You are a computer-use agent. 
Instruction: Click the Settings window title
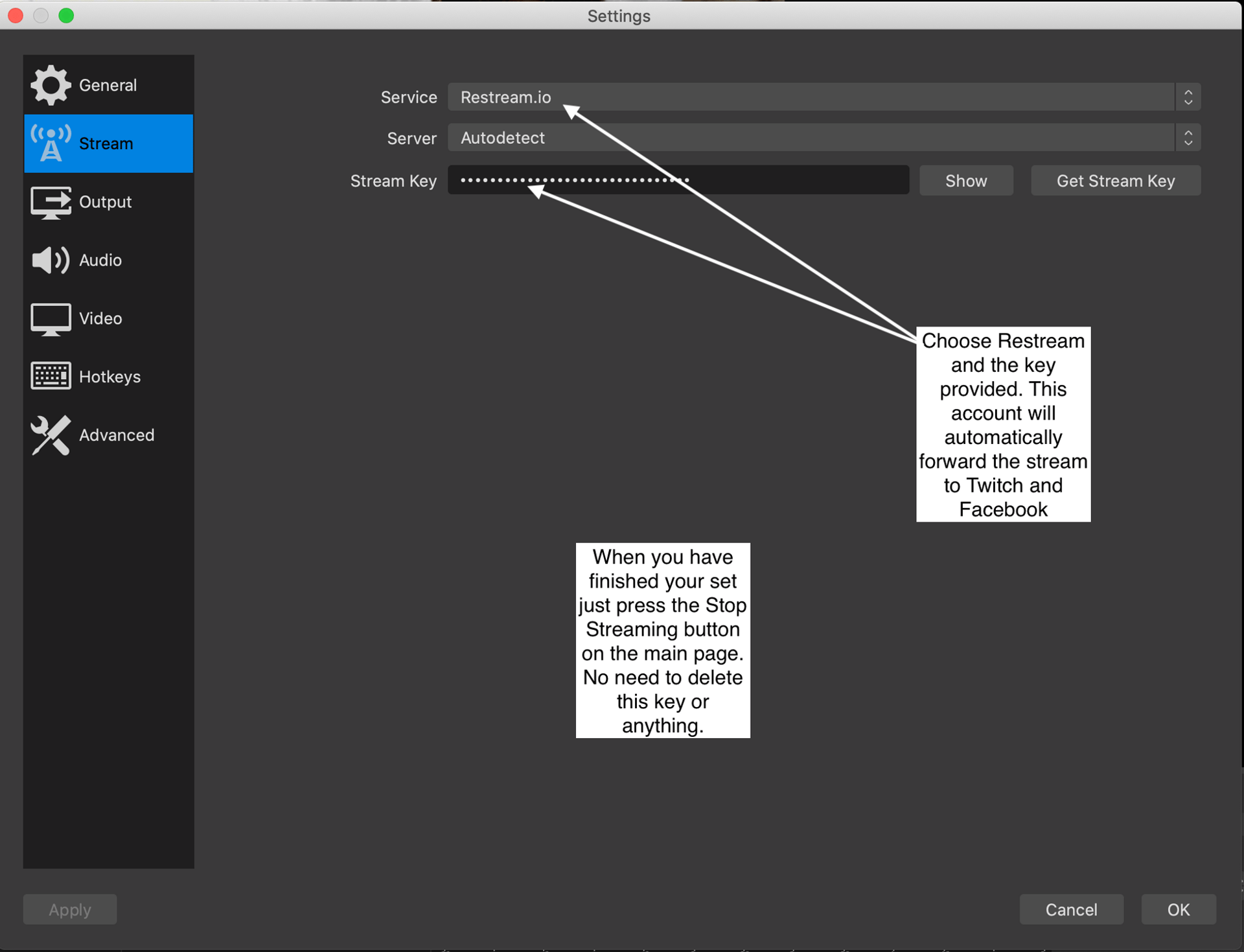coord(619,16)
